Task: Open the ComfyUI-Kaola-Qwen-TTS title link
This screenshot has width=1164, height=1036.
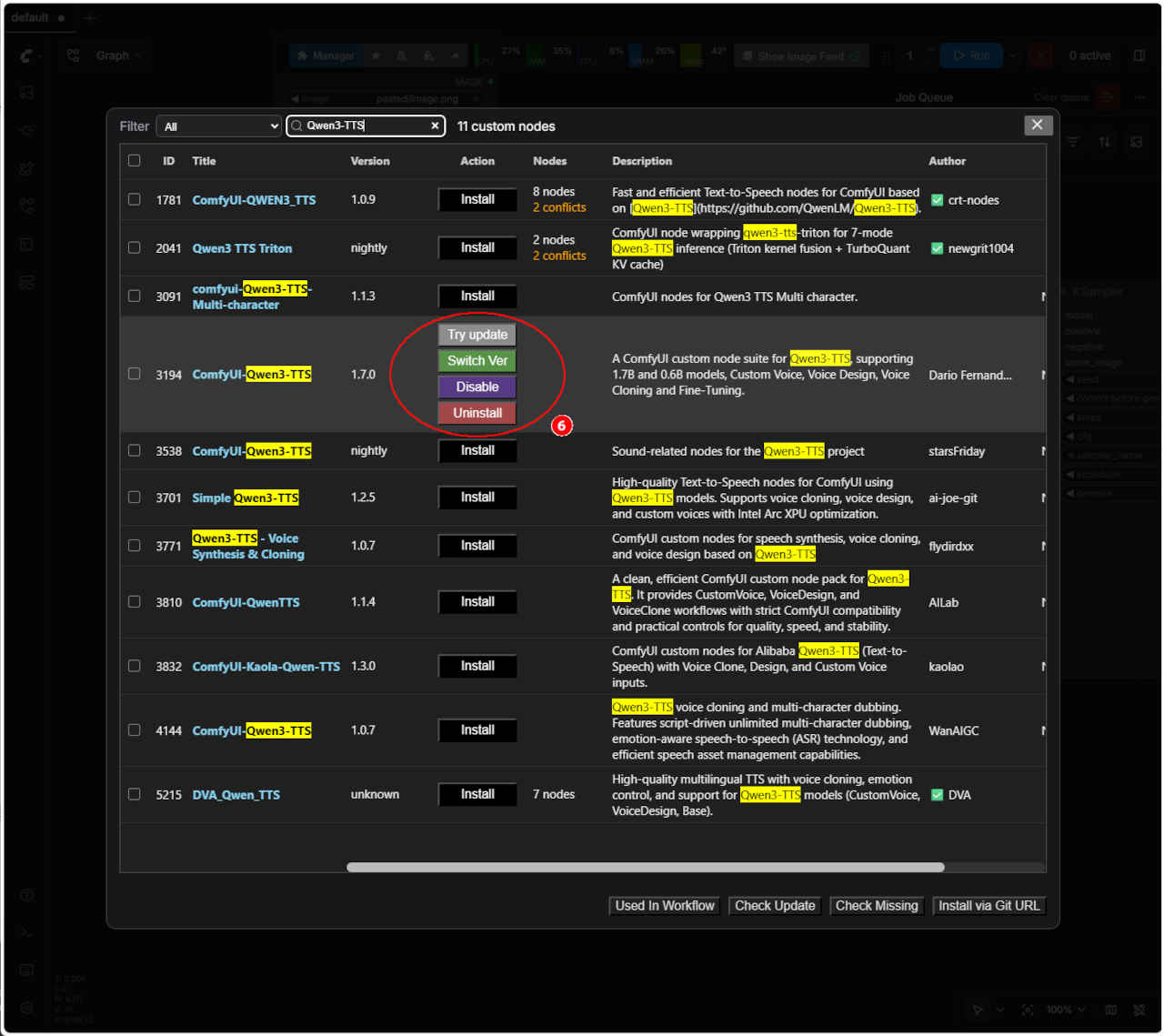Action: coord(266,667)
